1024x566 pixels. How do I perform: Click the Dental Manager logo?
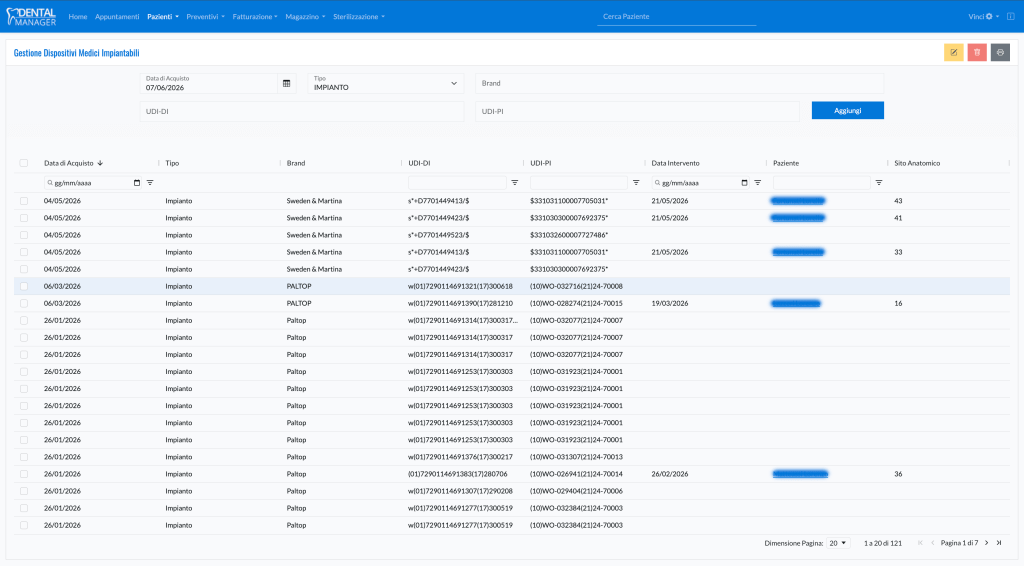[31, 16]
